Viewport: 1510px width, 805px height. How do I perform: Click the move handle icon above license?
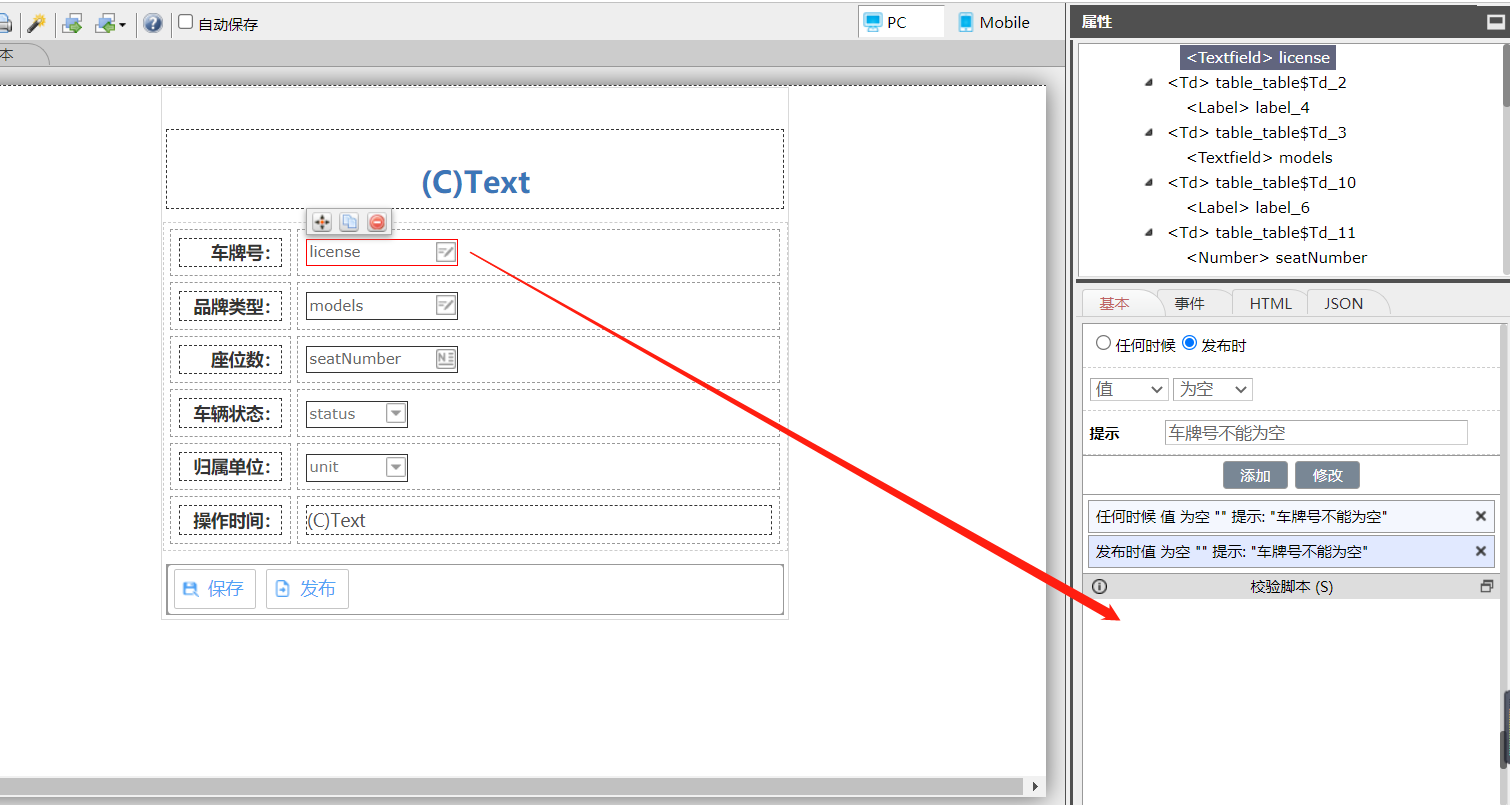click(x=322, y=222)
